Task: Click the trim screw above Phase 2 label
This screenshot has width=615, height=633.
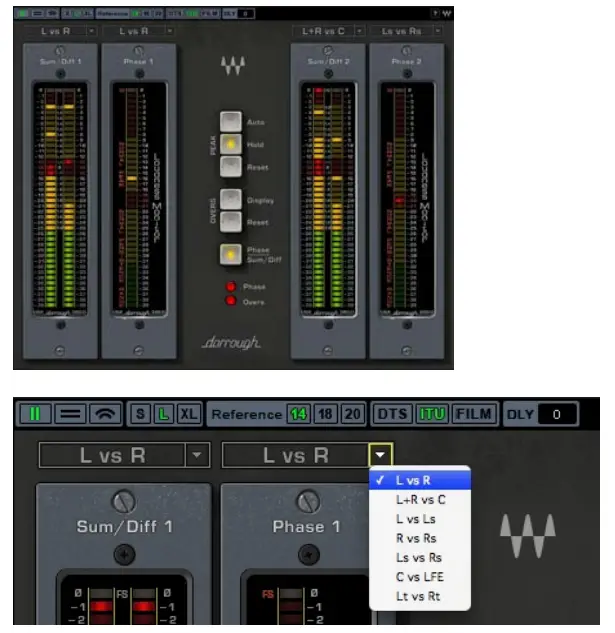Action: (407, 50)
